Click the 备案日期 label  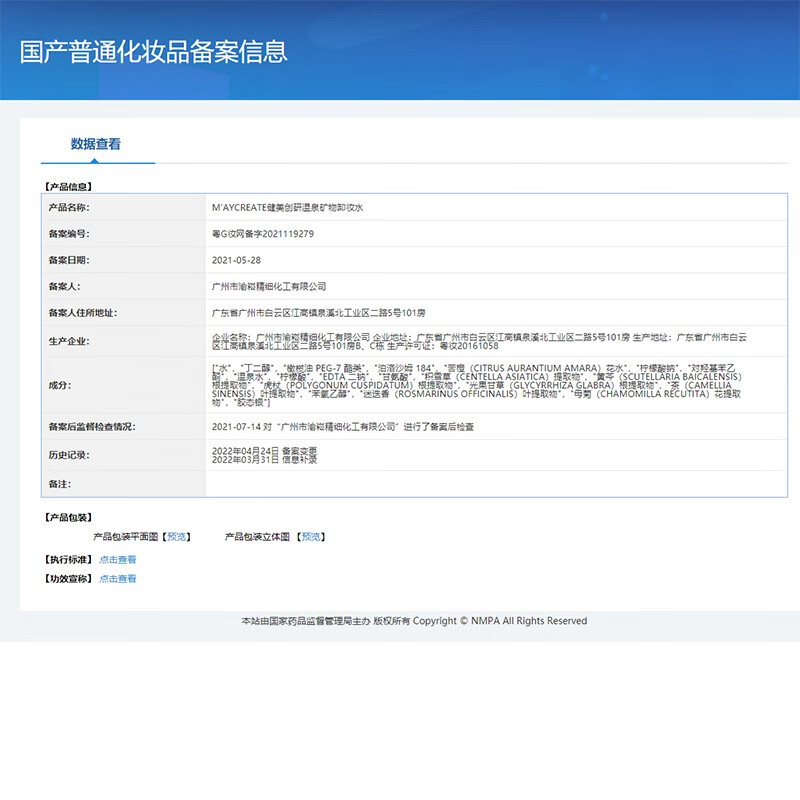[x=69, y=260]
